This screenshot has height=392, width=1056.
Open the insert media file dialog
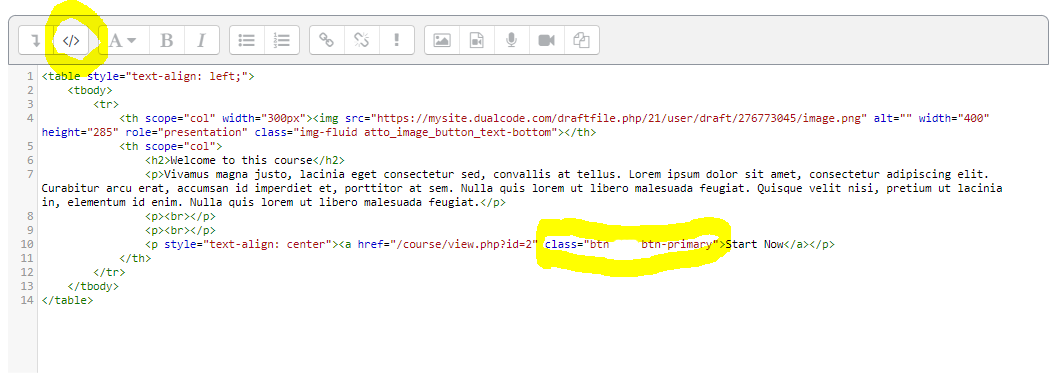point(477,40)
